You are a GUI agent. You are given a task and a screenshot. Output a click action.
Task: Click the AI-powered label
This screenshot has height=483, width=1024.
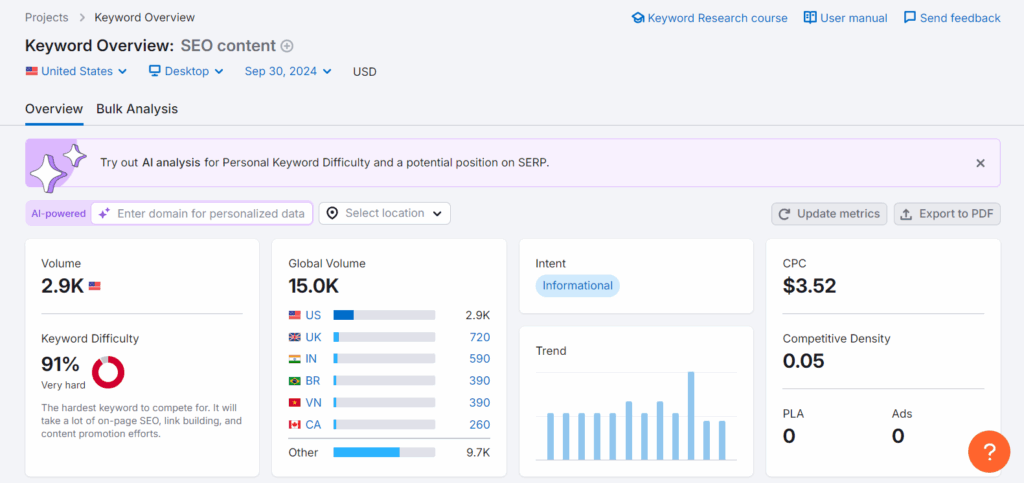pos(58,213)
